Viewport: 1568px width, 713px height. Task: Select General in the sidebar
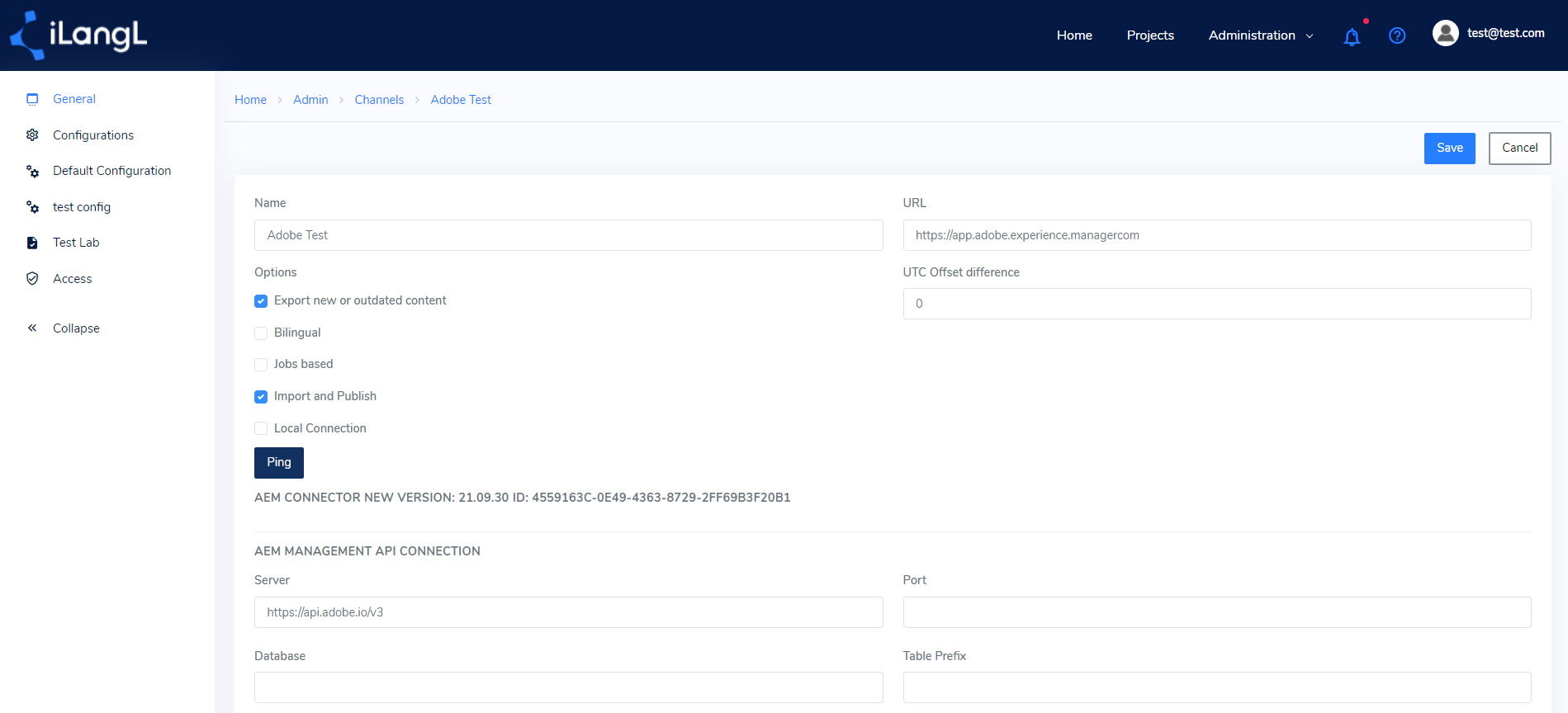tap(74, 99)
